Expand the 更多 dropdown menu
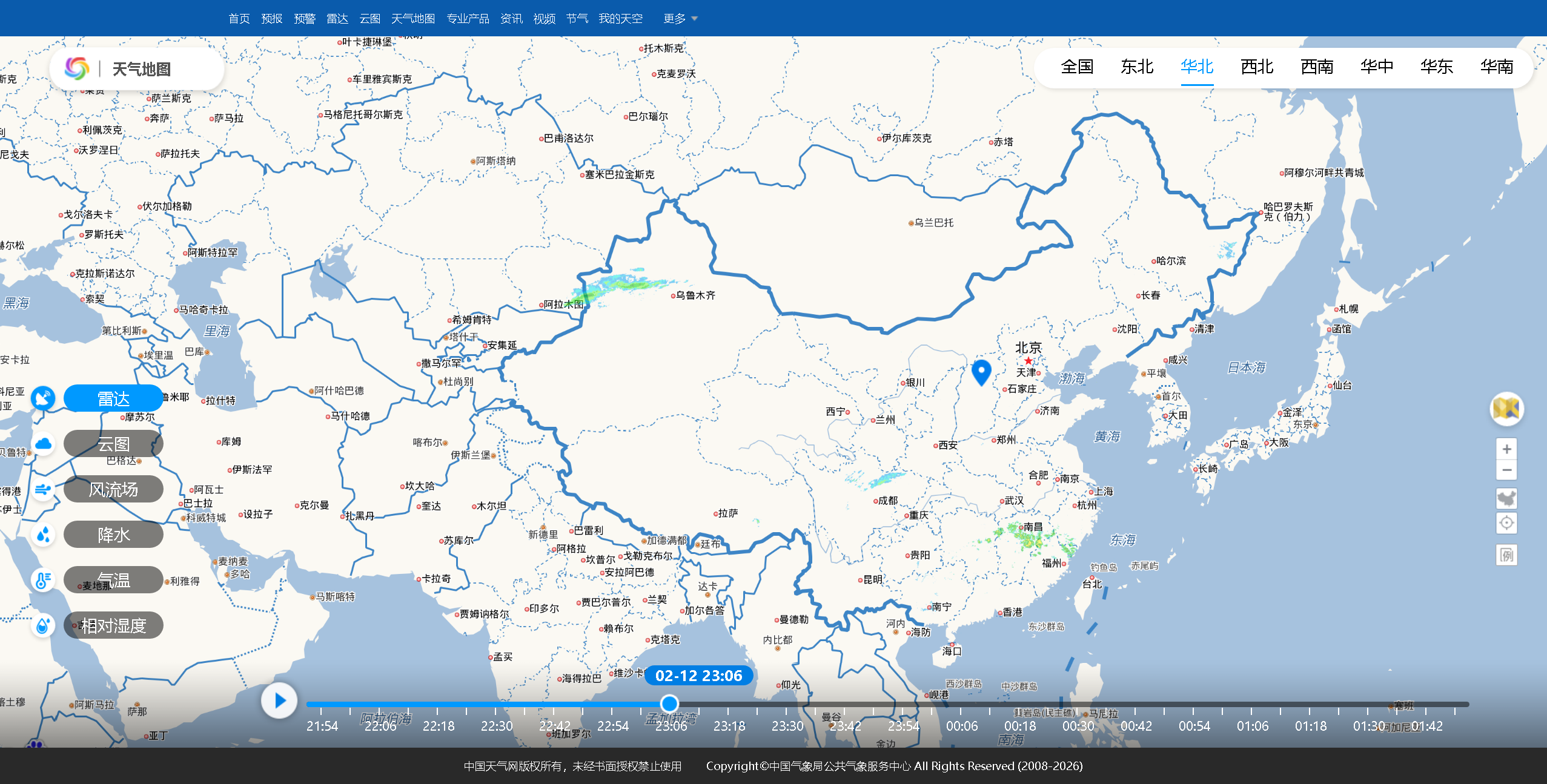 pos(680,19)
